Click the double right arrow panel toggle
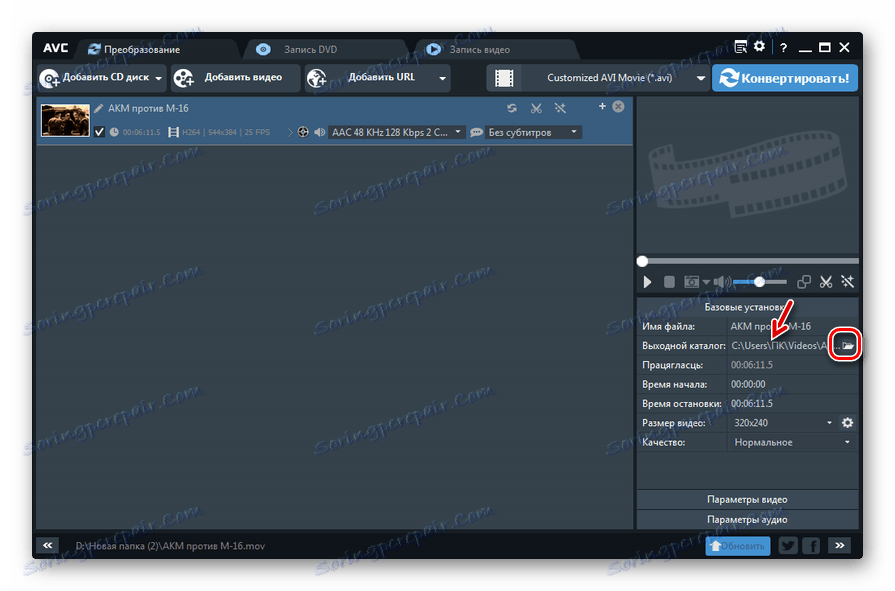Image resolution: width=895 pixels, height=591 pixels. [x=840, y=546]
